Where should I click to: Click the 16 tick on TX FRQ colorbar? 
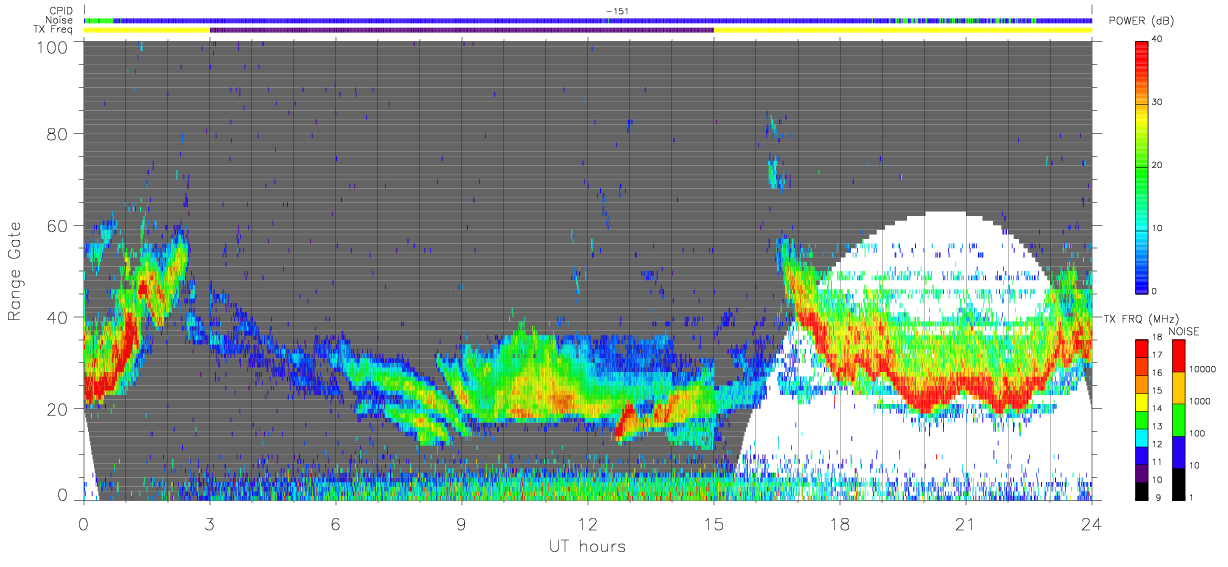coord(1158,373)
